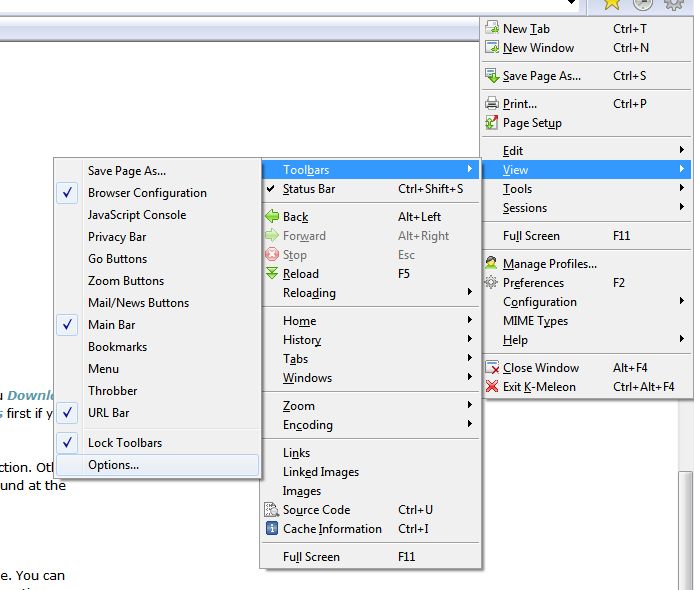
Task: Choose MIME Types menu entry
Action: (x=586, y=321)
